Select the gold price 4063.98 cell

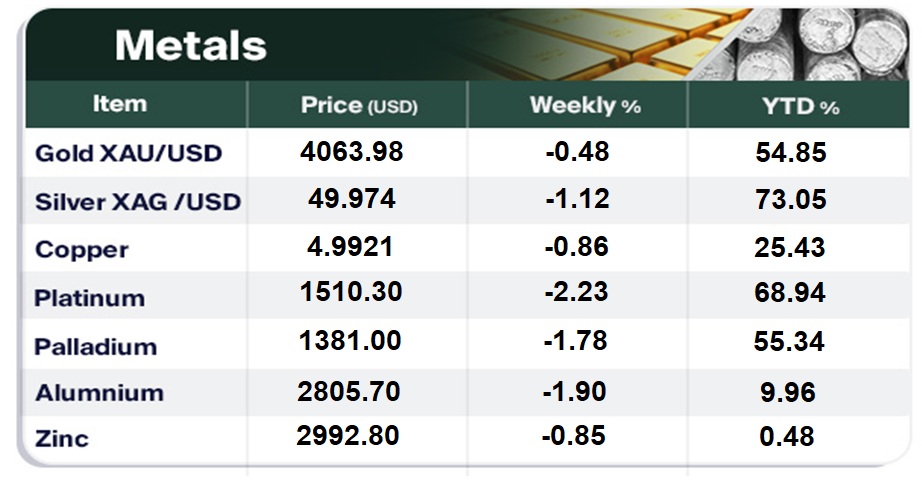[351, 152]
